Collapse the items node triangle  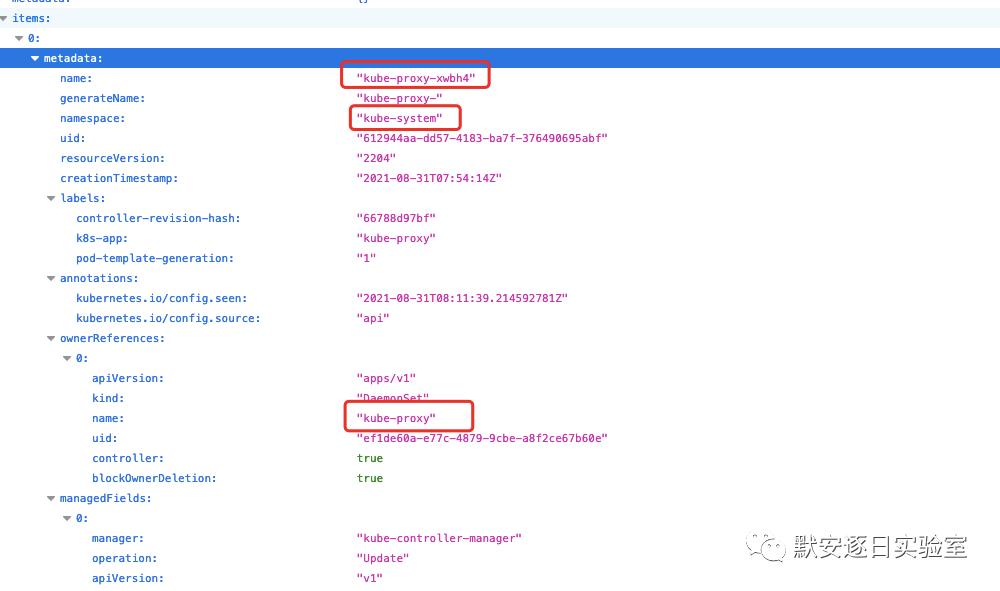(x=4, y=18)
